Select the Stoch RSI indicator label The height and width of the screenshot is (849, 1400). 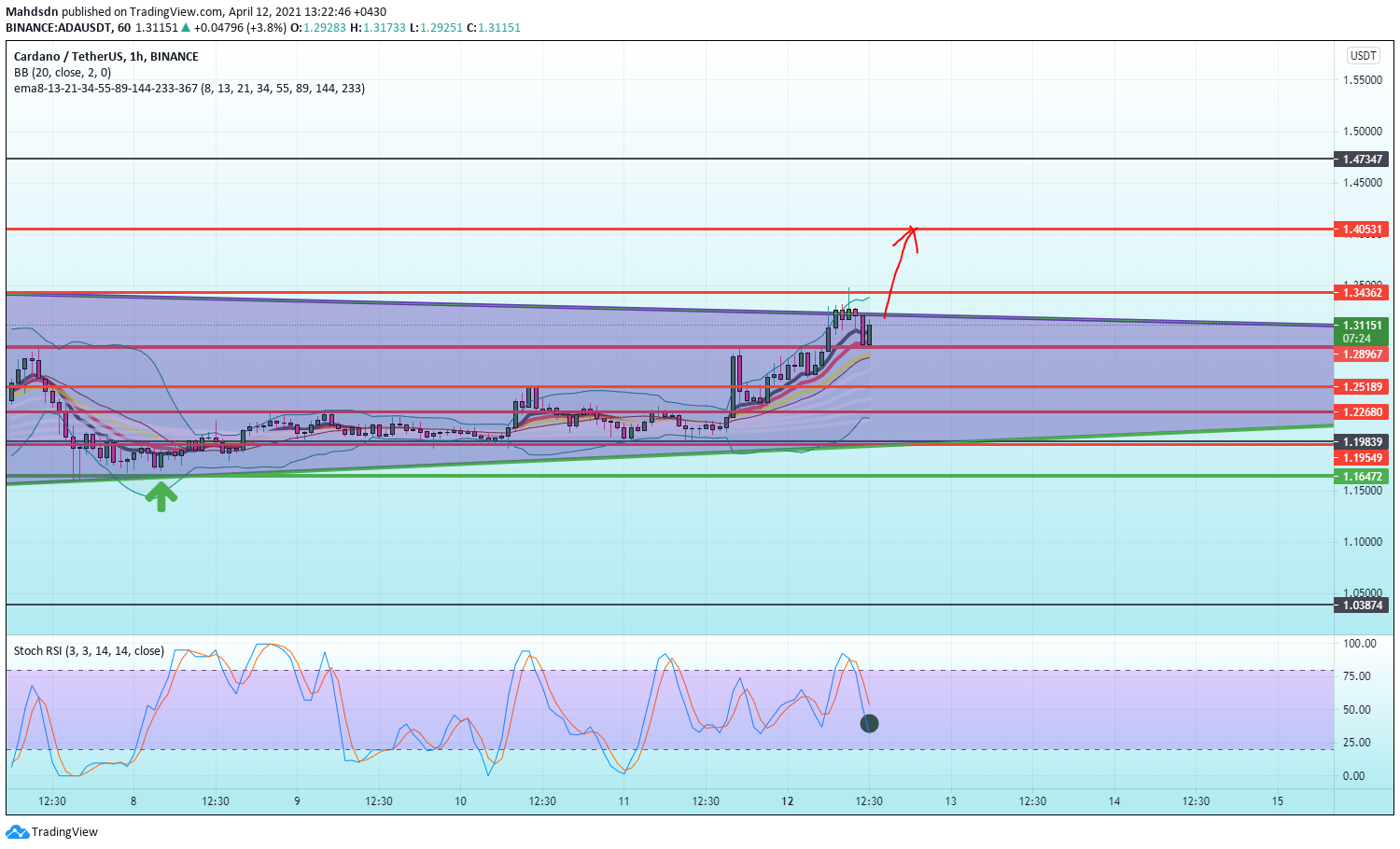pos(89,651)
